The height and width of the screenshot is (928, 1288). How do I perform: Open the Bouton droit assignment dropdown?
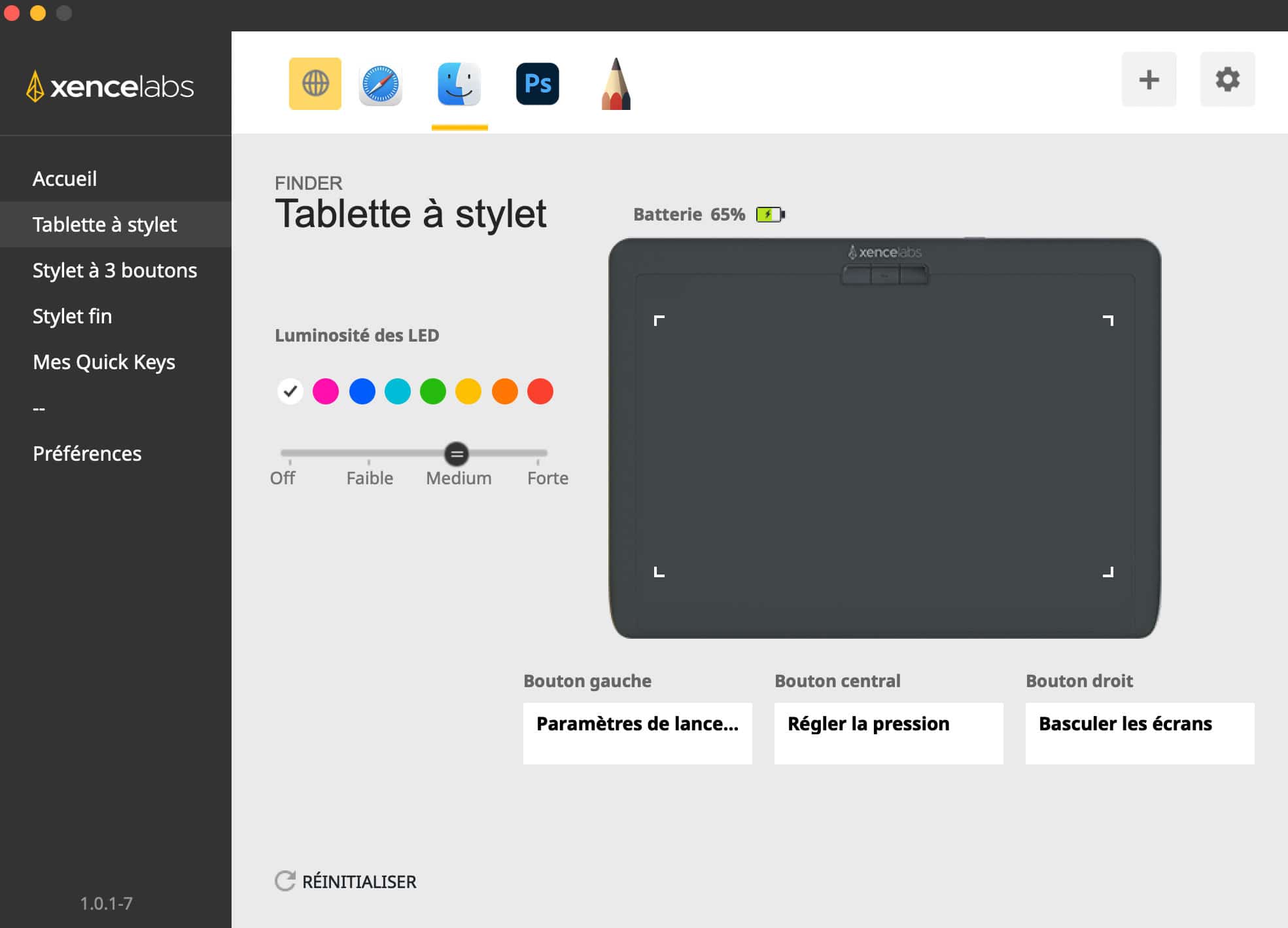(x=1140, y=733)
